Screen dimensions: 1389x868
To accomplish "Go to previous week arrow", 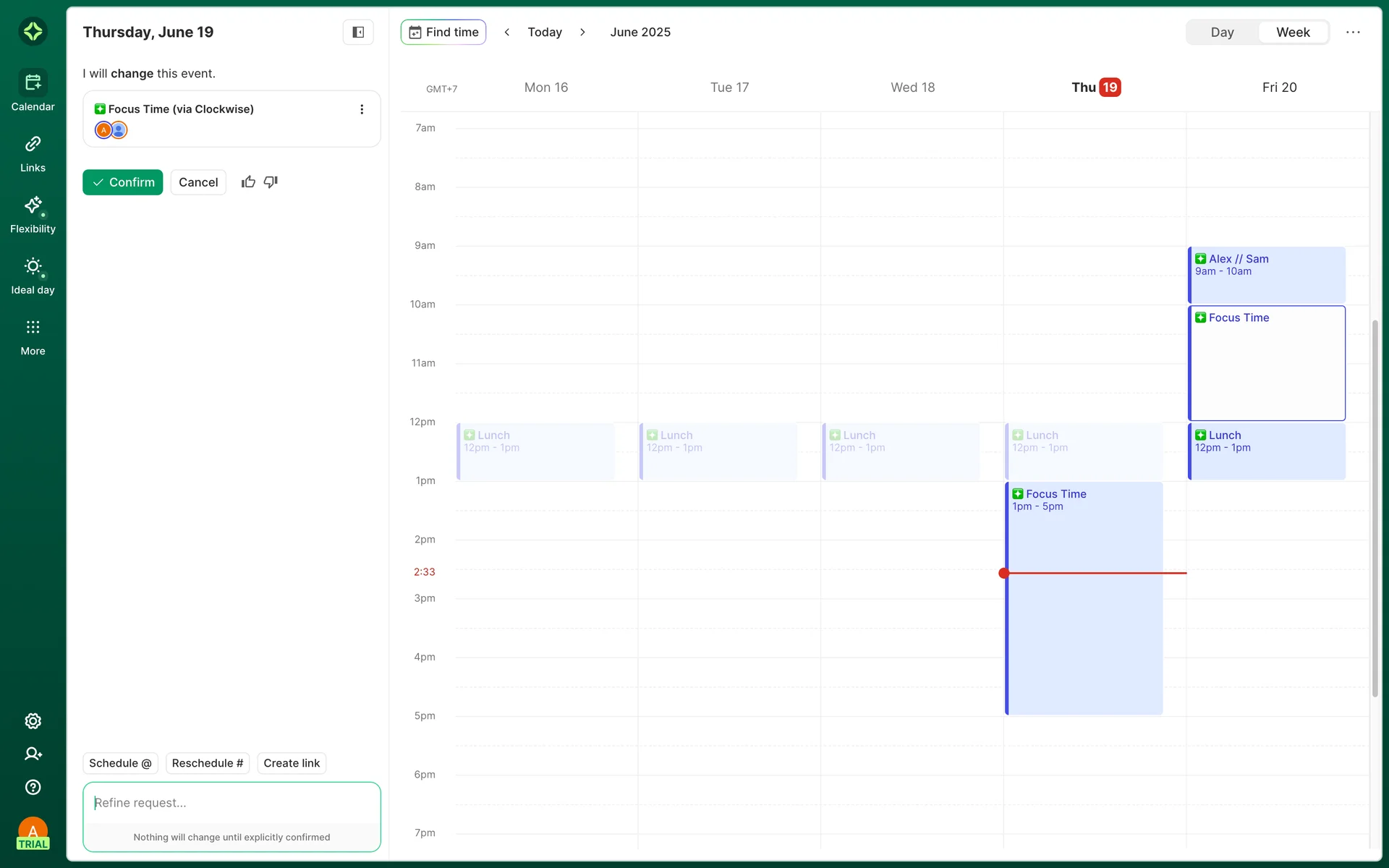I will tap(507, 32).
